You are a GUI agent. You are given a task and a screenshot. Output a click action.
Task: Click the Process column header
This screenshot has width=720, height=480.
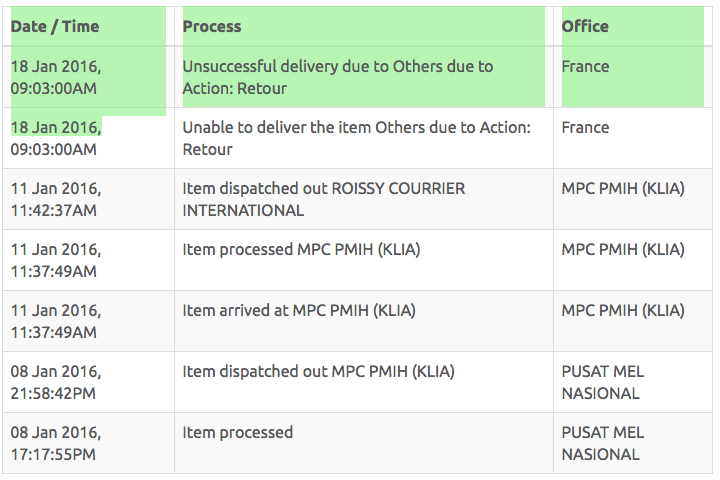pyautogui.click(x=212, y=26)
